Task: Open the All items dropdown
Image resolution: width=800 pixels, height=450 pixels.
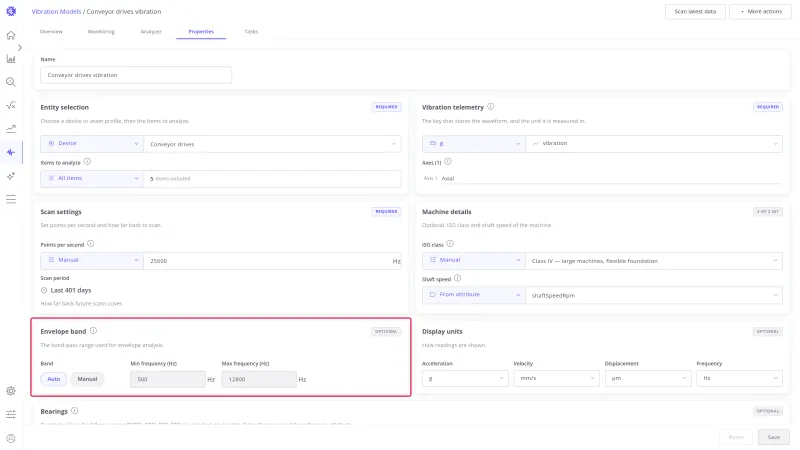Action: [x=92, y=179]
